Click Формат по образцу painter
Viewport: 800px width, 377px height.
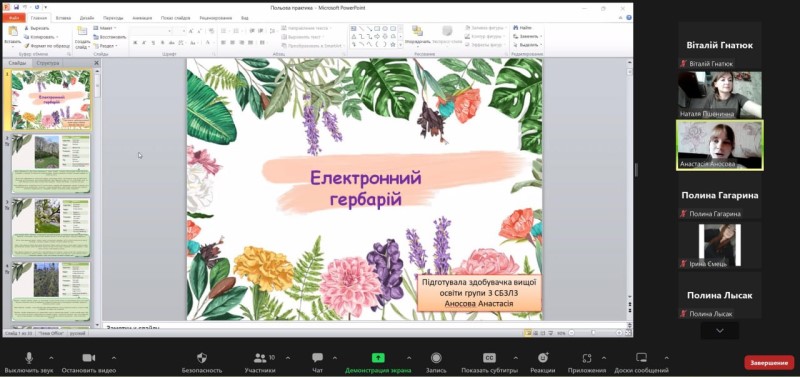click(x=47, y=45)
